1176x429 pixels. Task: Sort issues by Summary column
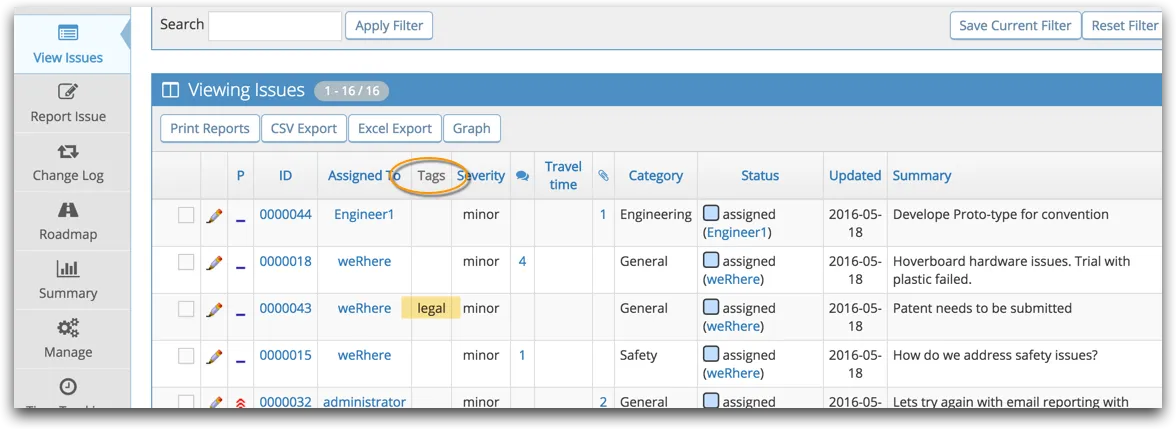coord(922,176)
